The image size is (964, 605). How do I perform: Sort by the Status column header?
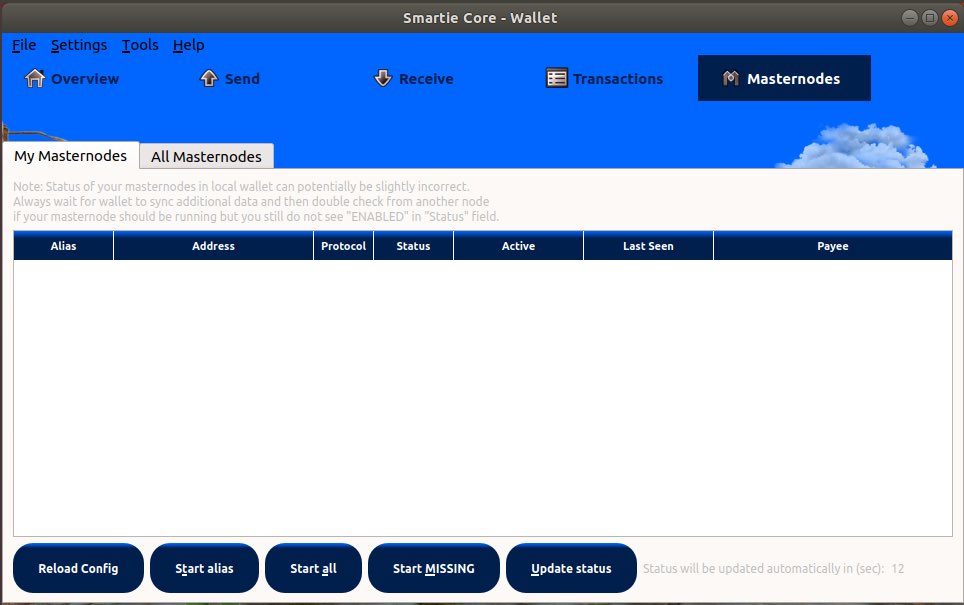pyautogui.click(x=413, y=246)
